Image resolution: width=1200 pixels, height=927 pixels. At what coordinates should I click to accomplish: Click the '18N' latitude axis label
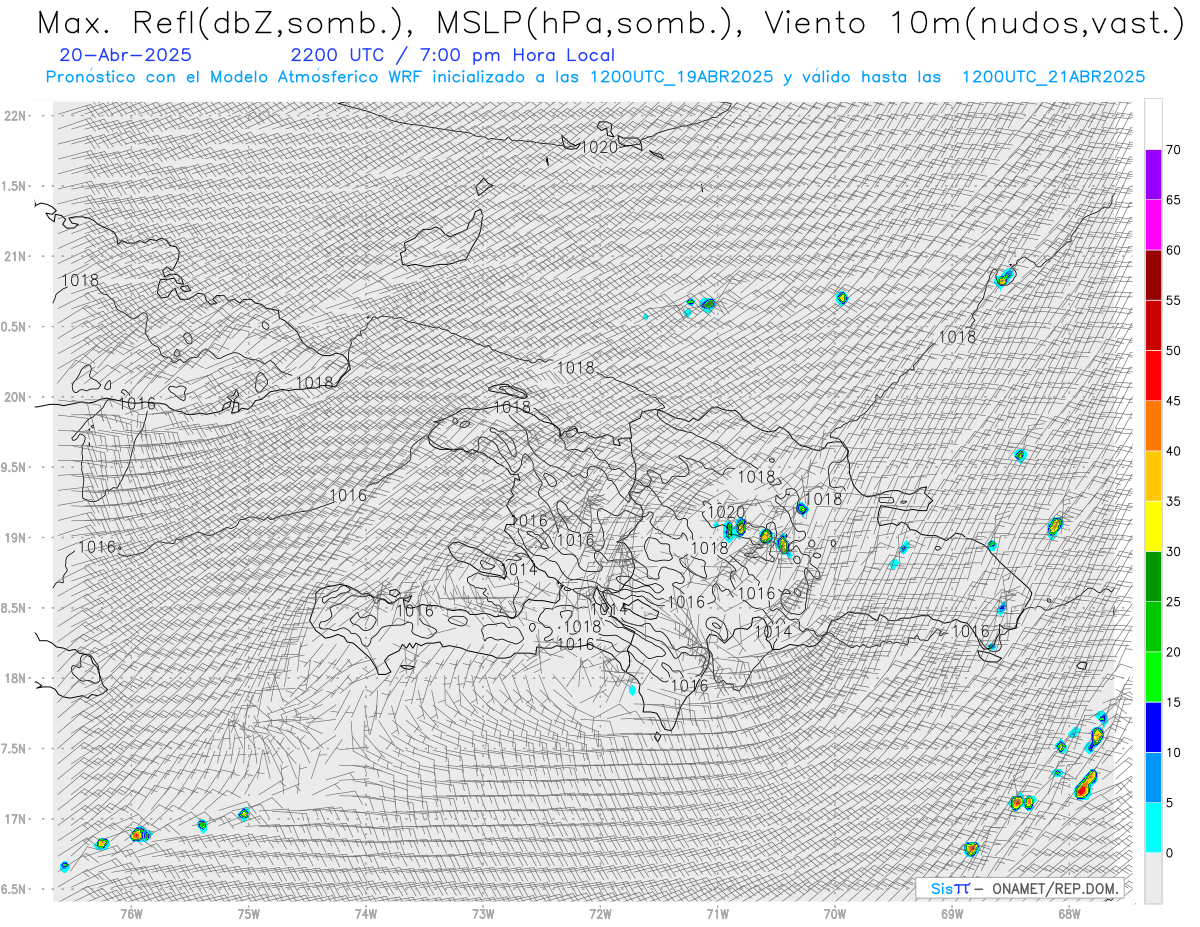15,678
